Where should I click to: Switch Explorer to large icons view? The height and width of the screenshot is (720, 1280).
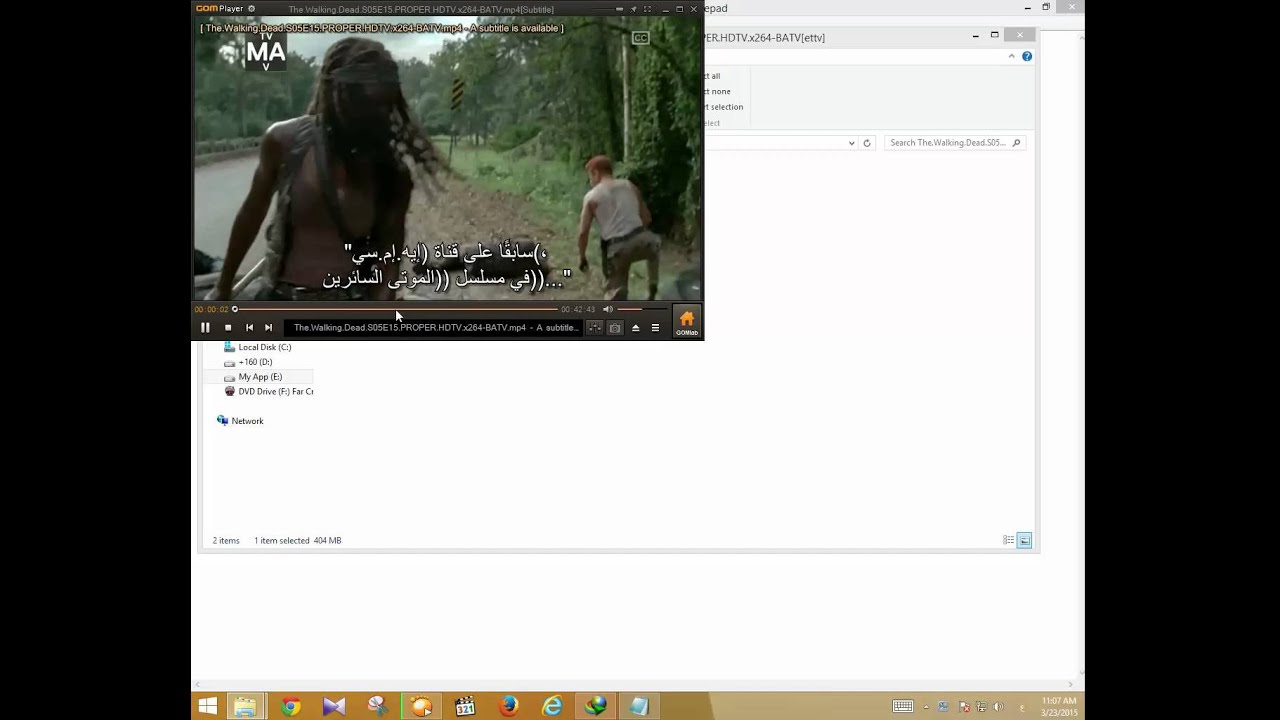[x=1024, y=540]
